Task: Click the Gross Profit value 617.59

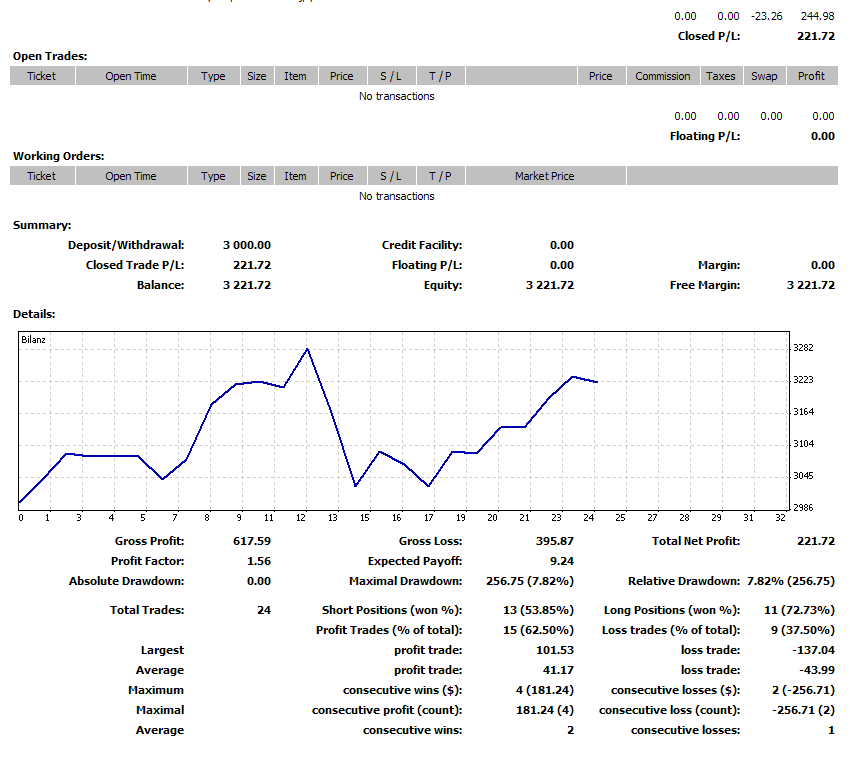Action: point(251,541)
